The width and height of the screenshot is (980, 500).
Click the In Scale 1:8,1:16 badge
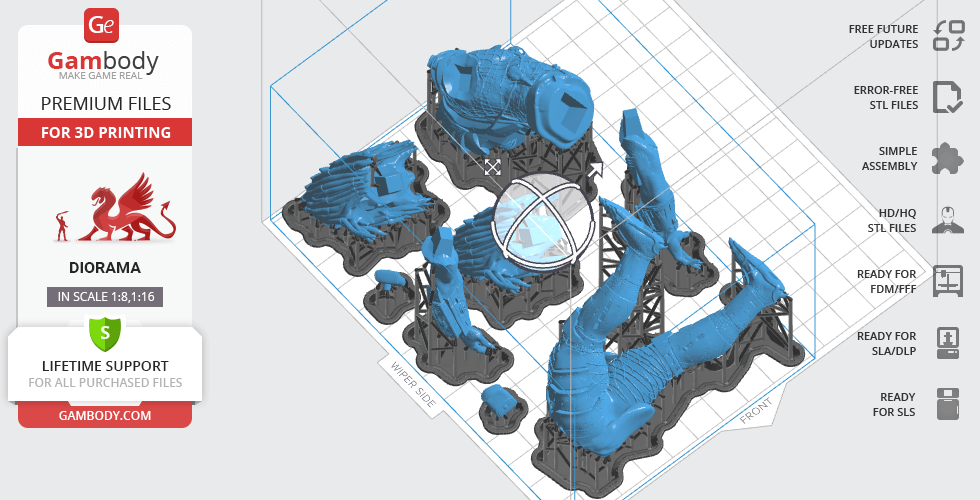pos(104,296)
